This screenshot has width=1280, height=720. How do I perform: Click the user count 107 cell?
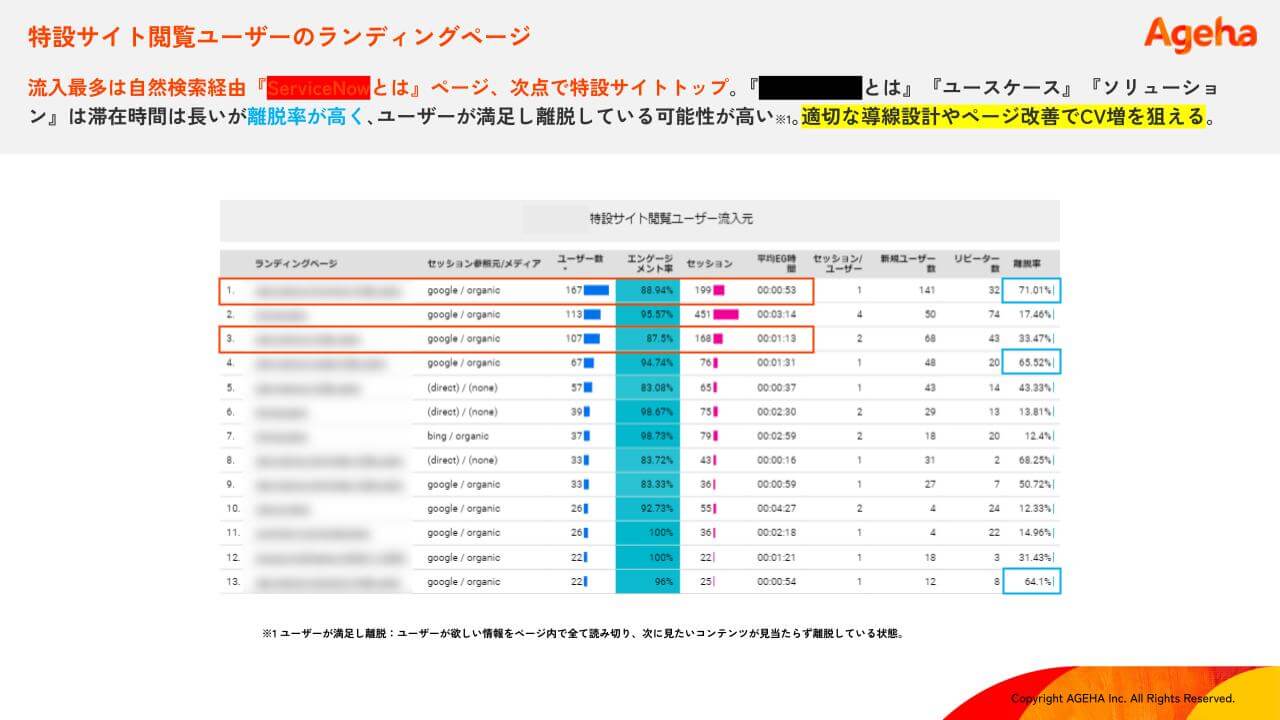pyautogui.click(x=573, y=338)
